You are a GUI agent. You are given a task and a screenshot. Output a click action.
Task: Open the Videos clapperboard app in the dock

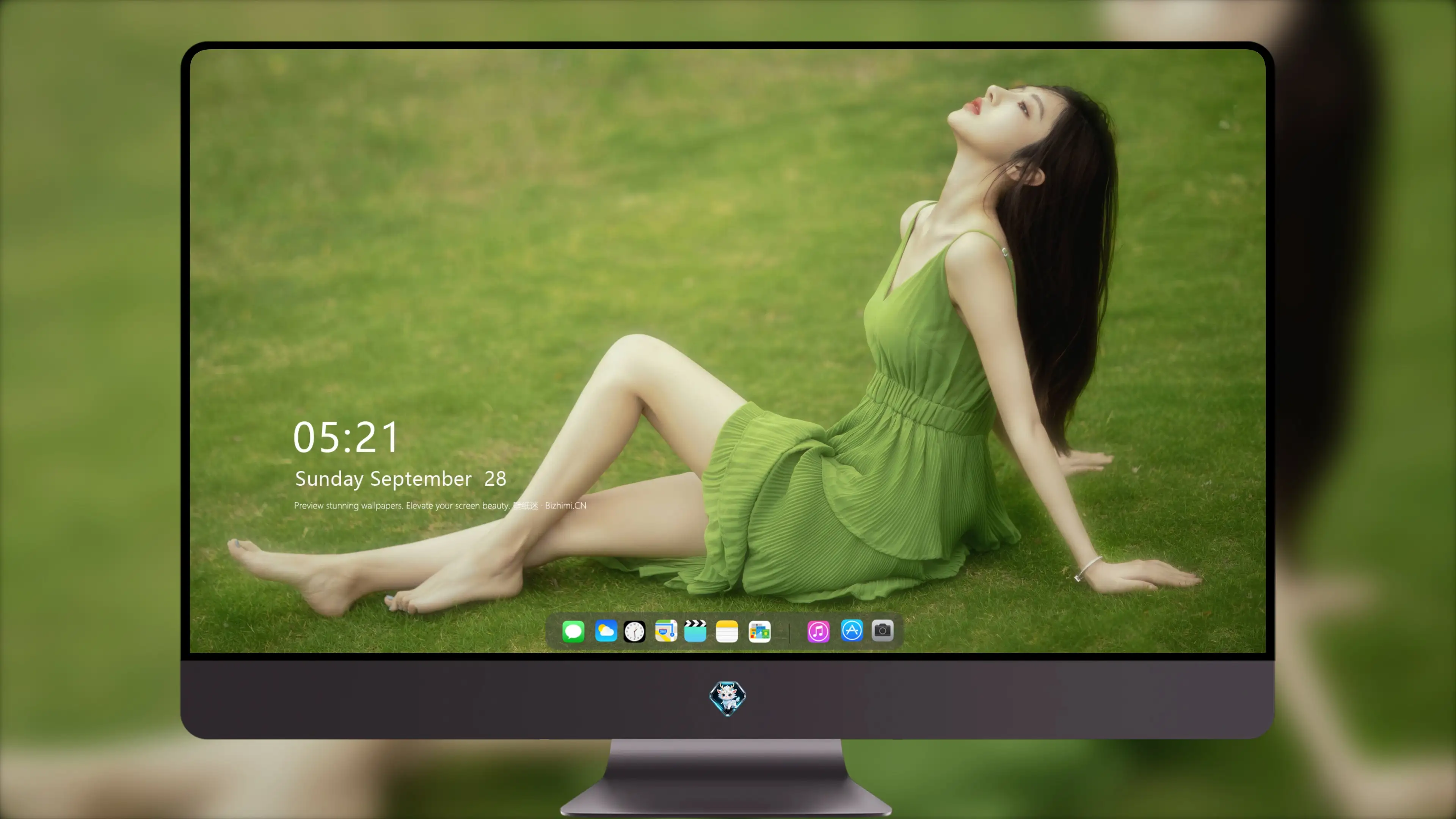pyautogui.click(x=695, y=631)
